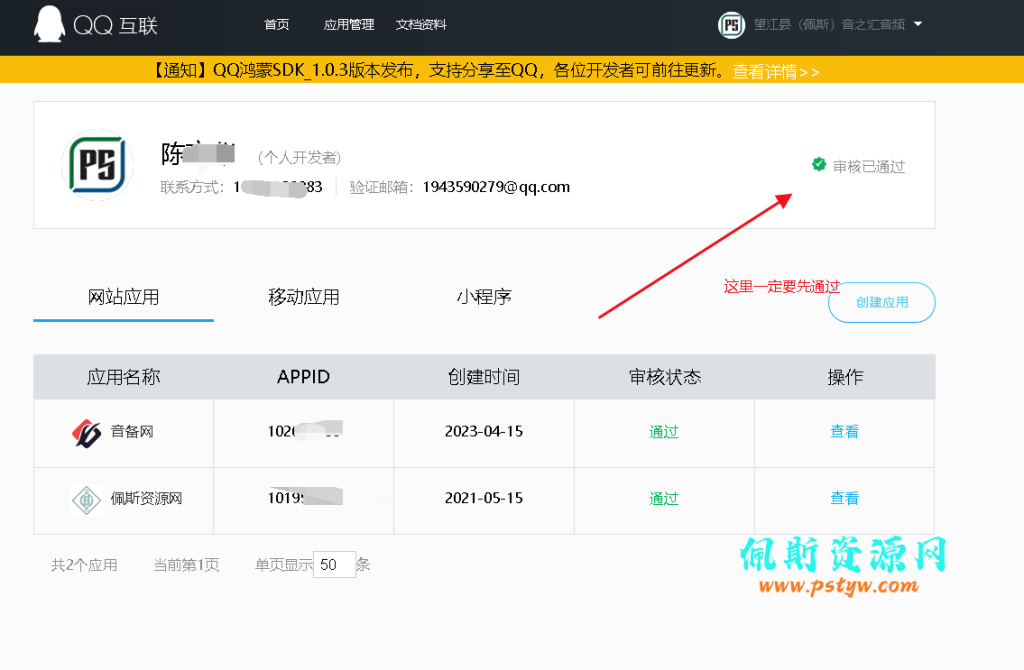Open the PS avatar in top bar
1024x670 pixels.
[731, 25]
